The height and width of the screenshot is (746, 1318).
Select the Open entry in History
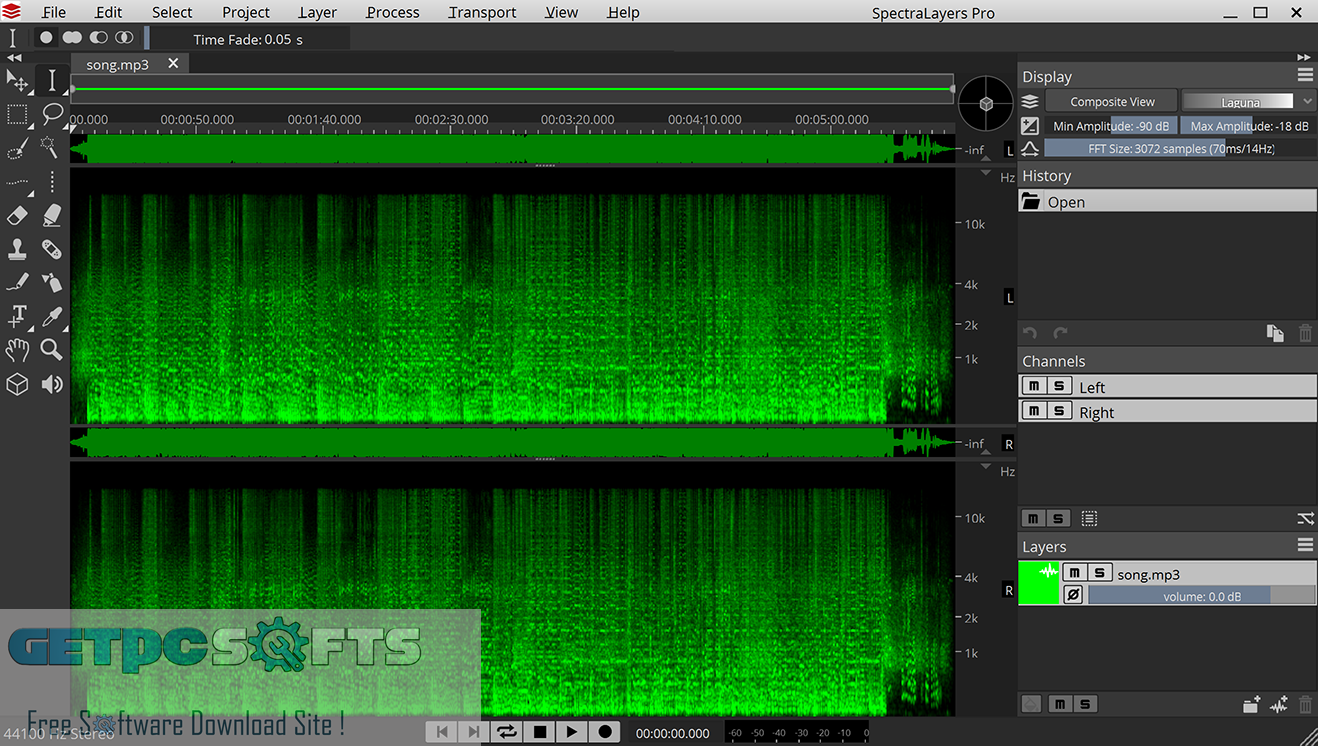1167,201
